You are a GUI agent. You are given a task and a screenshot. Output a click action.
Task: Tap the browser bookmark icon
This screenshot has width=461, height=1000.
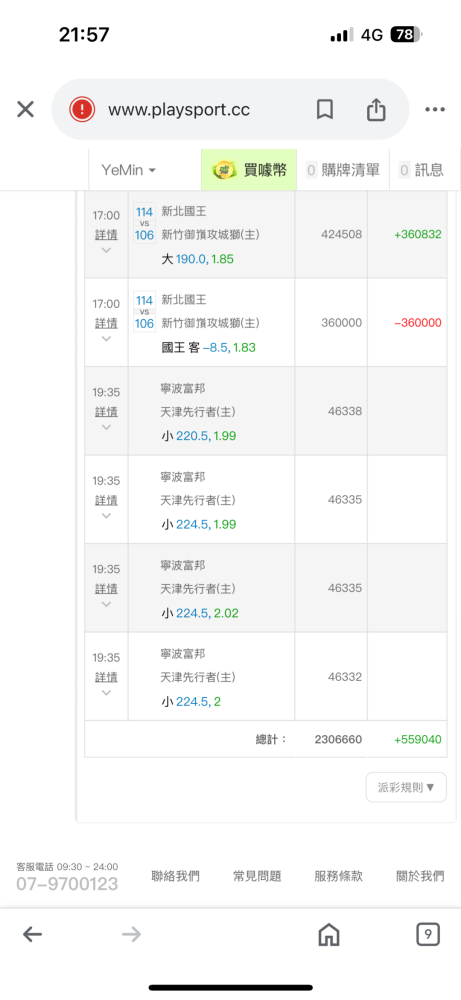[325, 110]
